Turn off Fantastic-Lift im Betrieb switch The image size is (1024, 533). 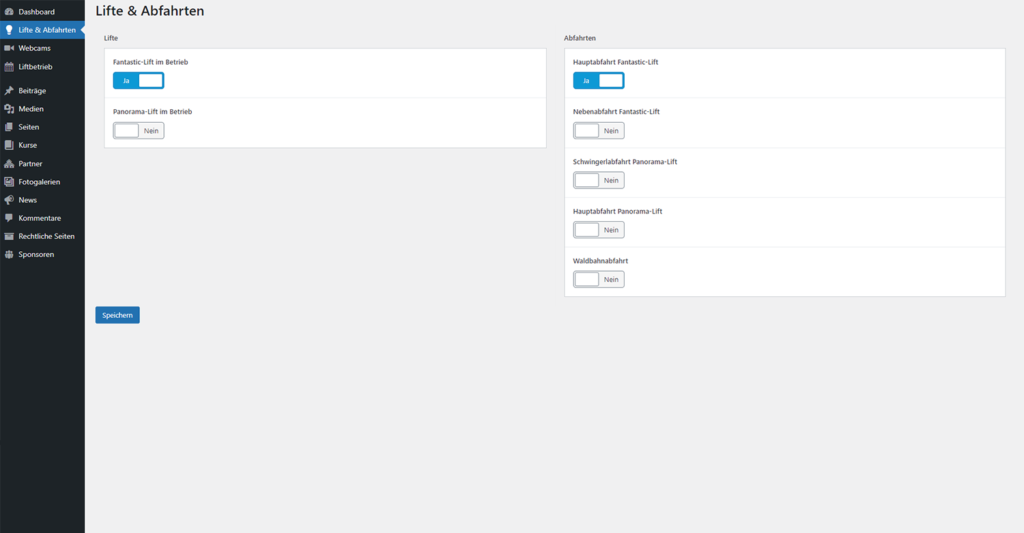pyautogui.click(x=138, y=80)
